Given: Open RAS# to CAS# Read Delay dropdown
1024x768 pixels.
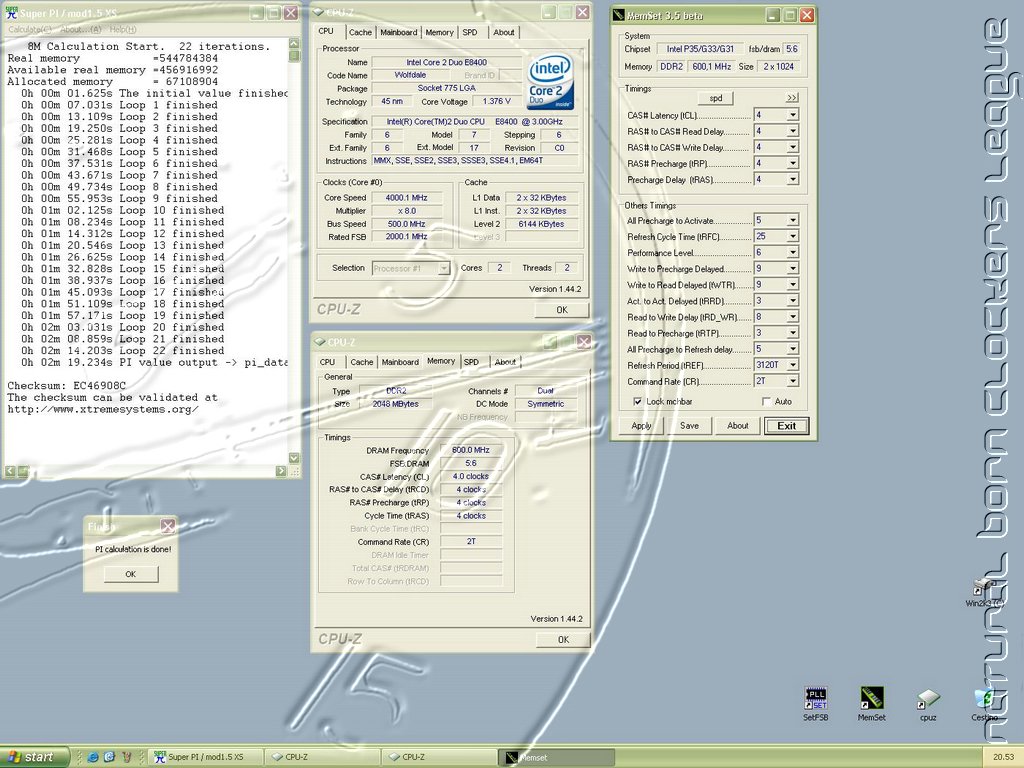Looking at the screenshot, I should tap(792, 131).
